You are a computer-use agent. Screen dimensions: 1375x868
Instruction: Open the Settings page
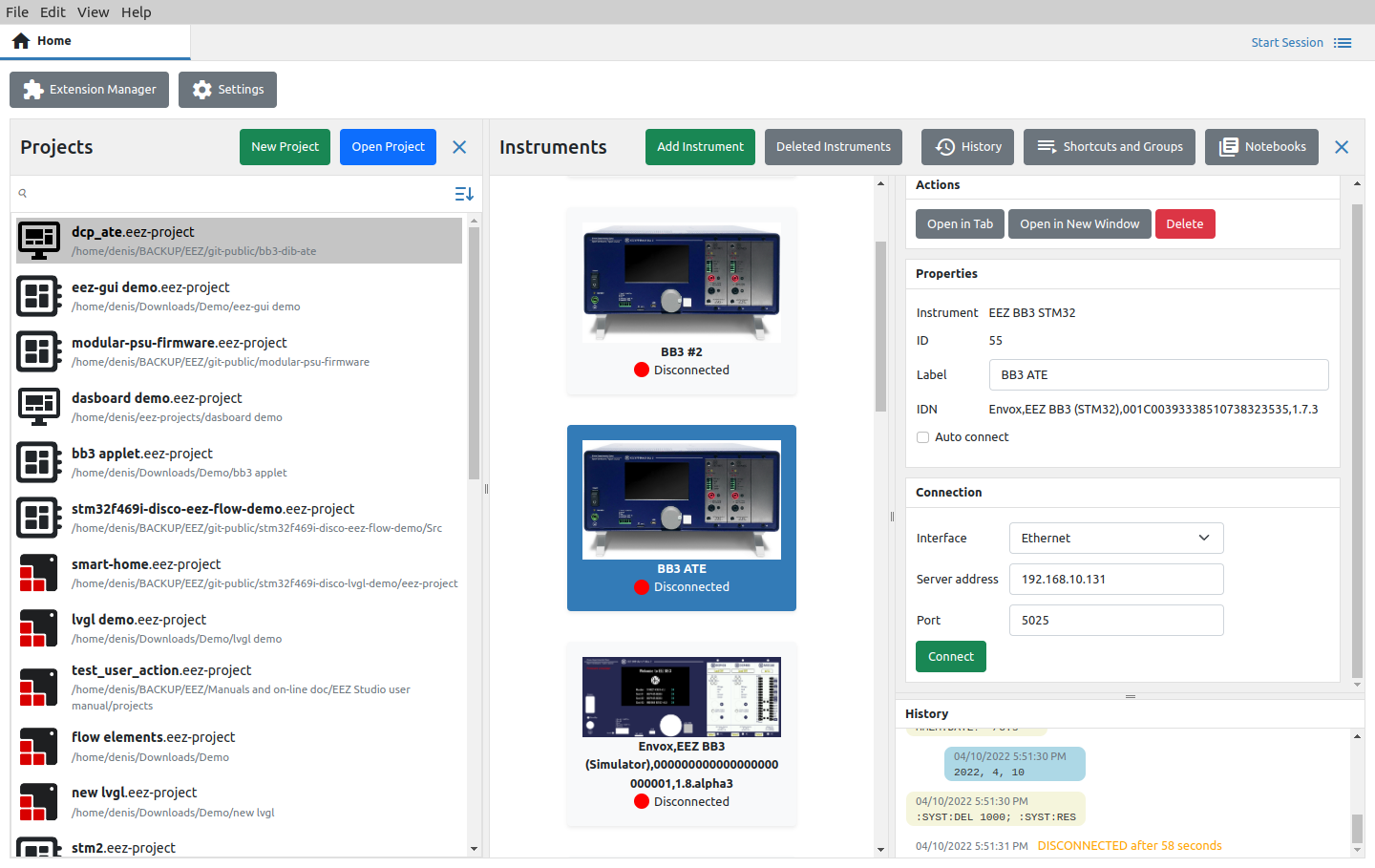coord(227,90)
